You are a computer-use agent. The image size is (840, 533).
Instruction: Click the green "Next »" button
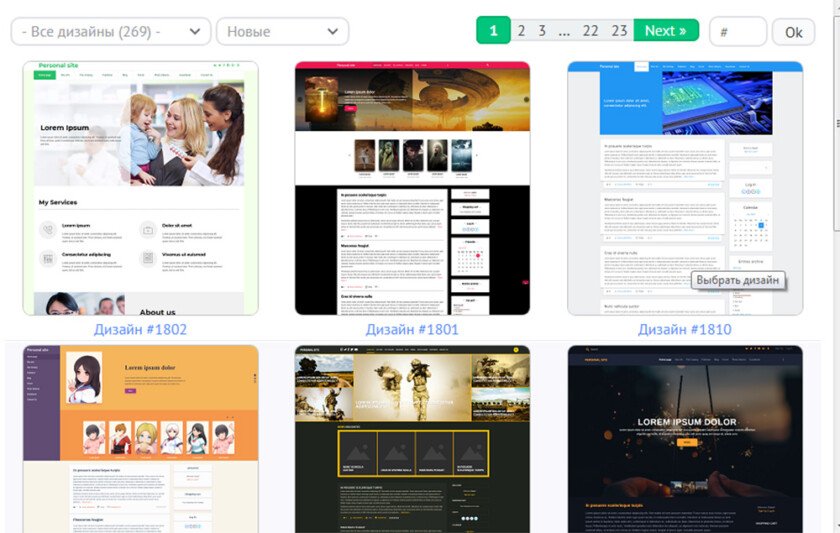pos(666,31)
